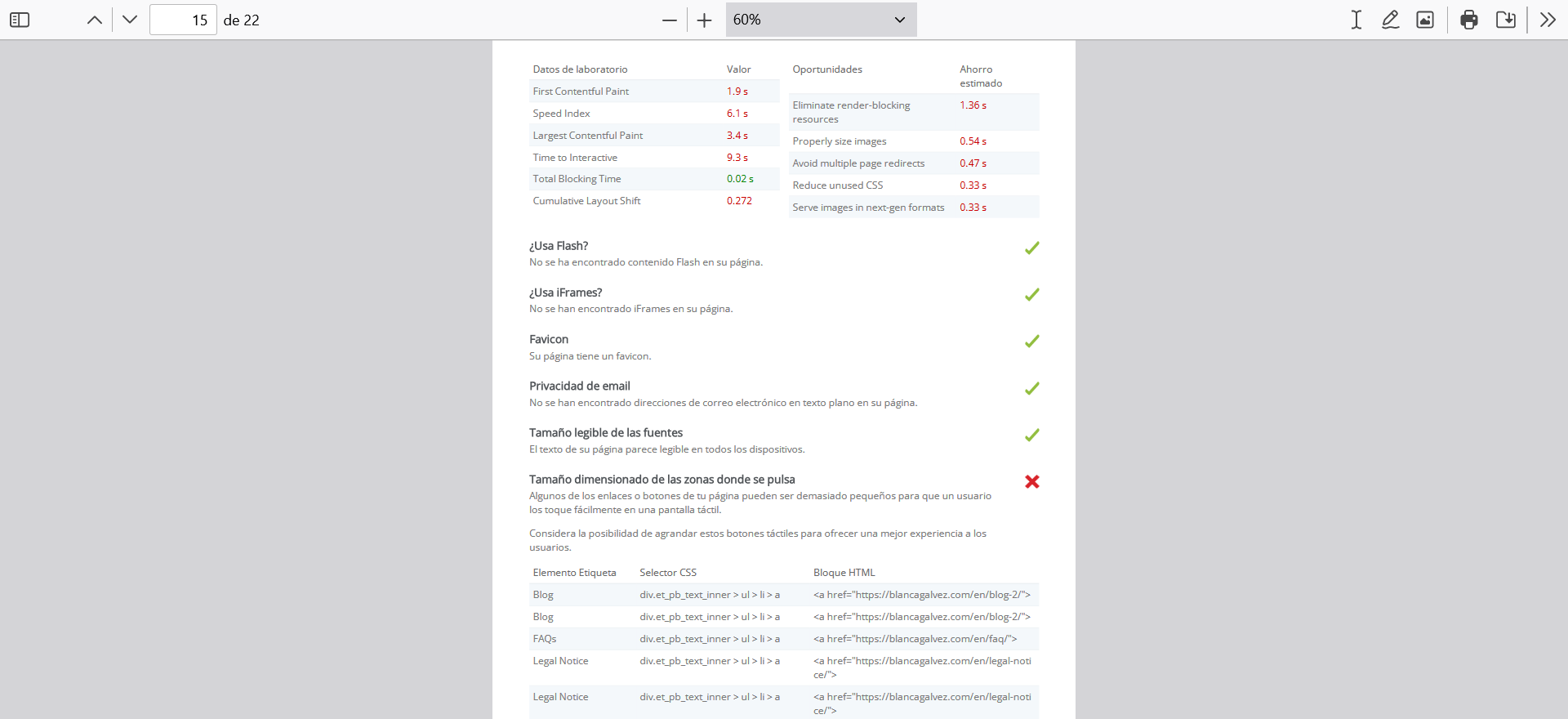Click the red X for tap target size
Screen dimensions: 1568x719
pos(1032,482)
